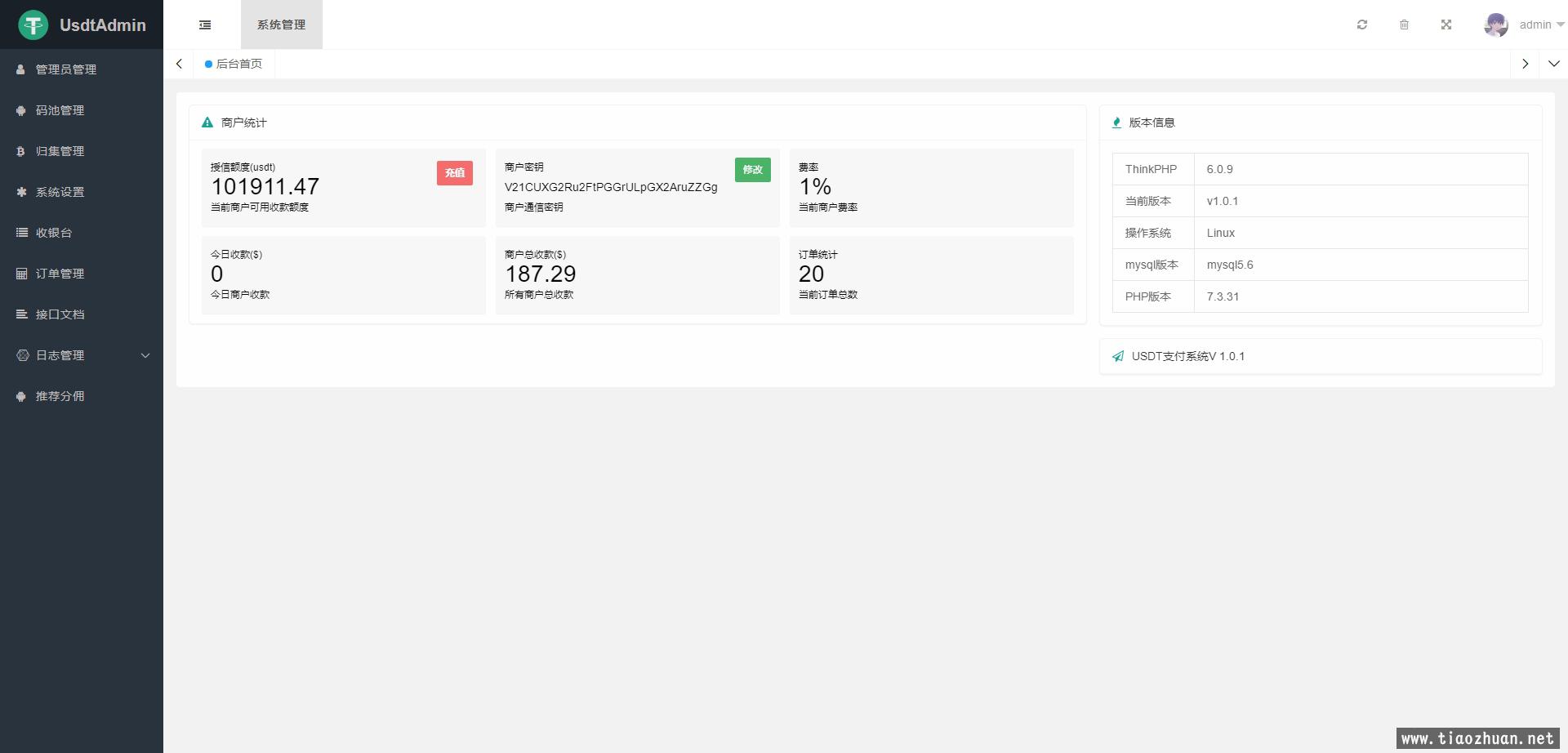Open the admin user dropdown
1568x753 pixels.
point(1540,25)
